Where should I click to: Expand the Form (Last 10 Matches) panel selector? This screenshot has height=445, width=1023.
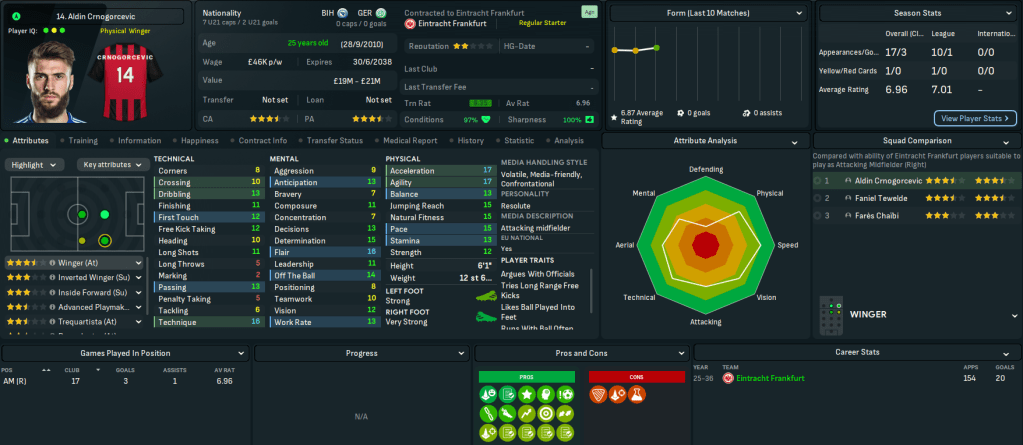pos(796,13)
